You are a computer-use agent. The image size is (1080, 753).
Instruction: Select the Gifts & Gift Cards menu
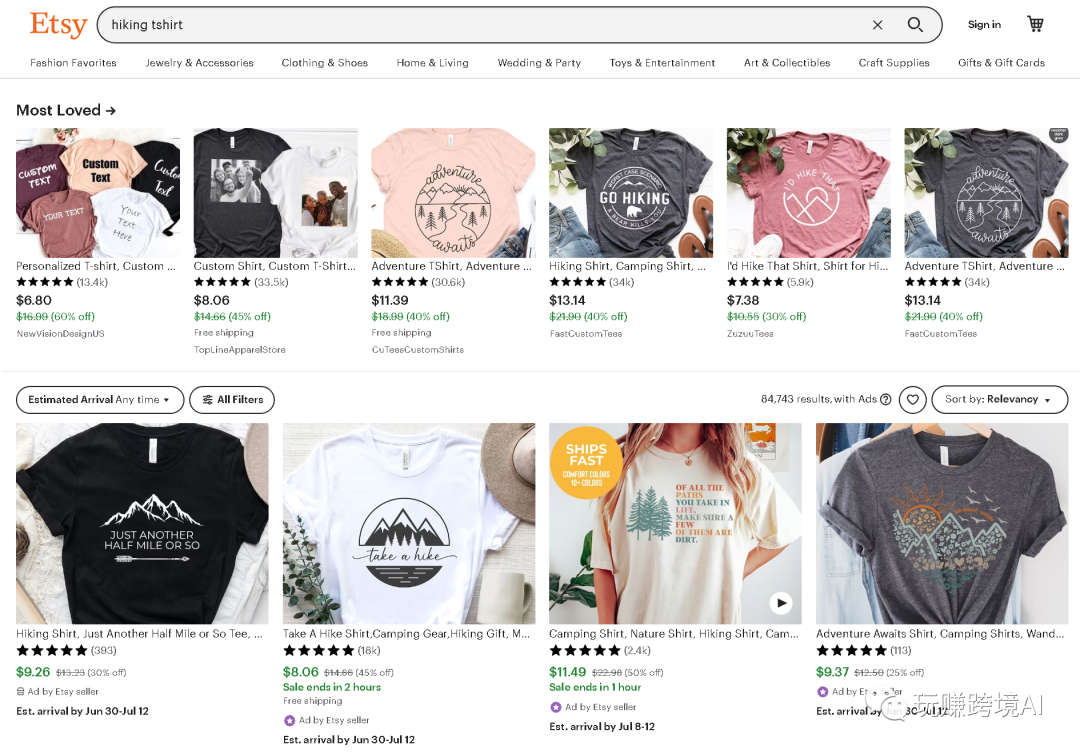pyautogui.click(x=1001, y=63)
